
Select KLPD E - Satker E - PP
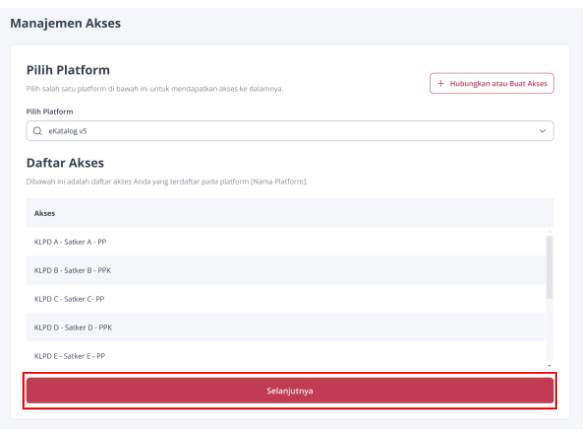point(286,355)
